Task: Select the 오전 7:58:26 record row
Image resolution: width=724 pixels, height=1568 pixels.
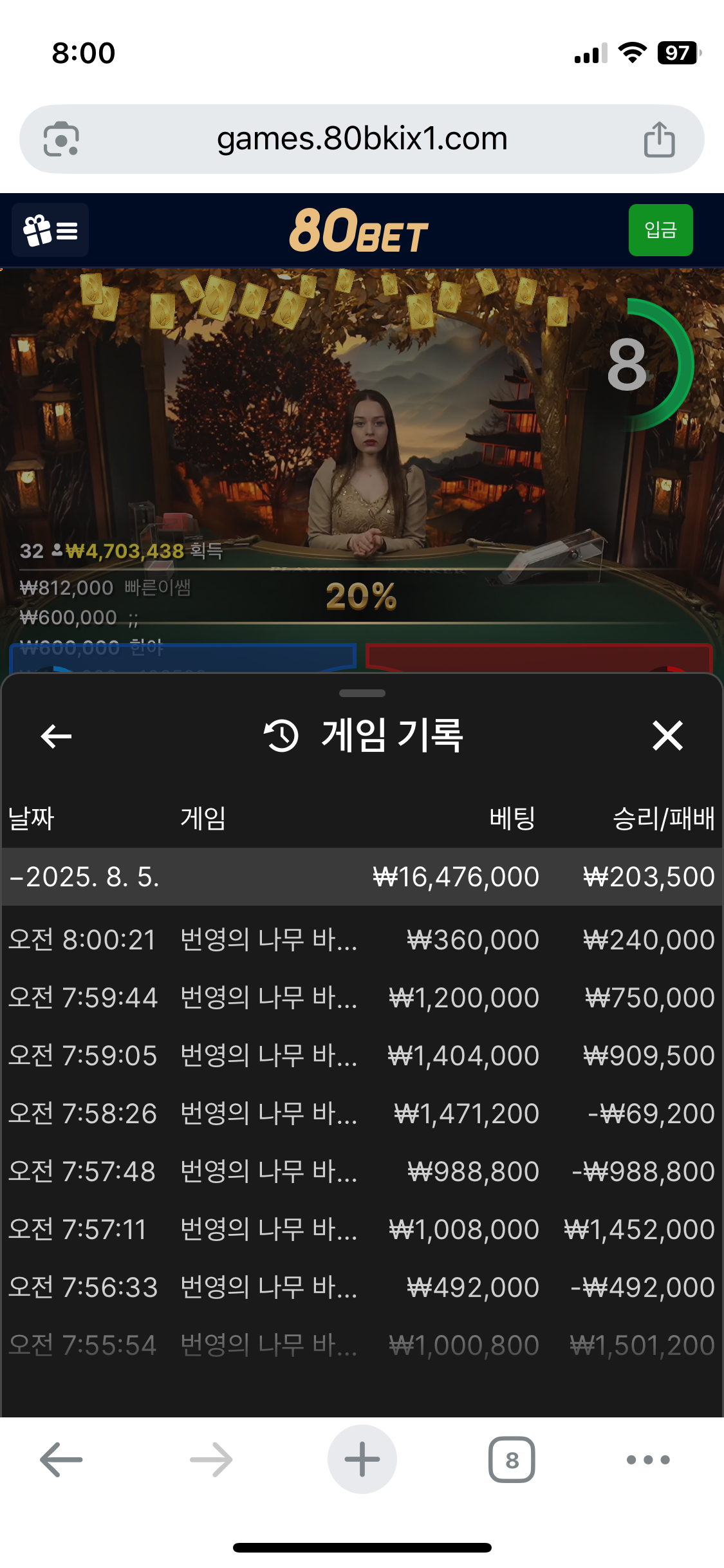Action: pyautogui.click(x=362, y=1114)
